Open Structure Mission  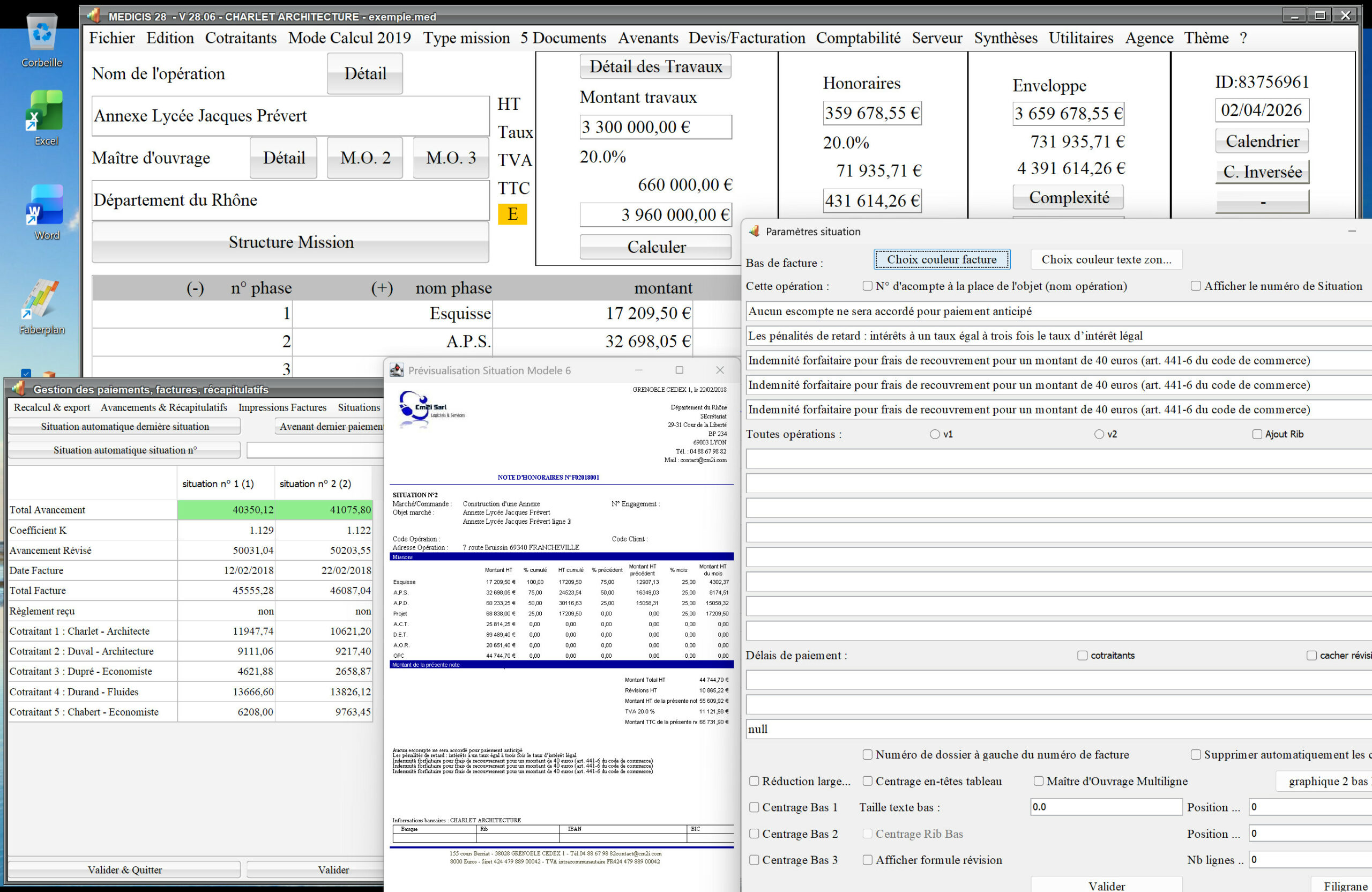coord(290,242)
